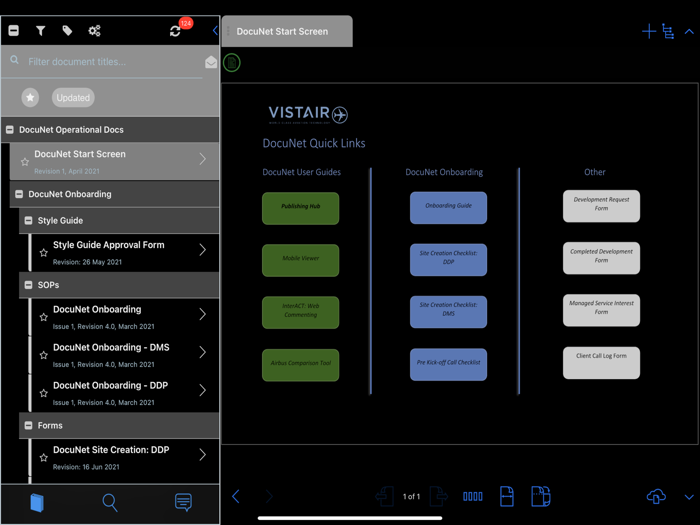Open the Managed Service Interest Form

tap(601, 310)
